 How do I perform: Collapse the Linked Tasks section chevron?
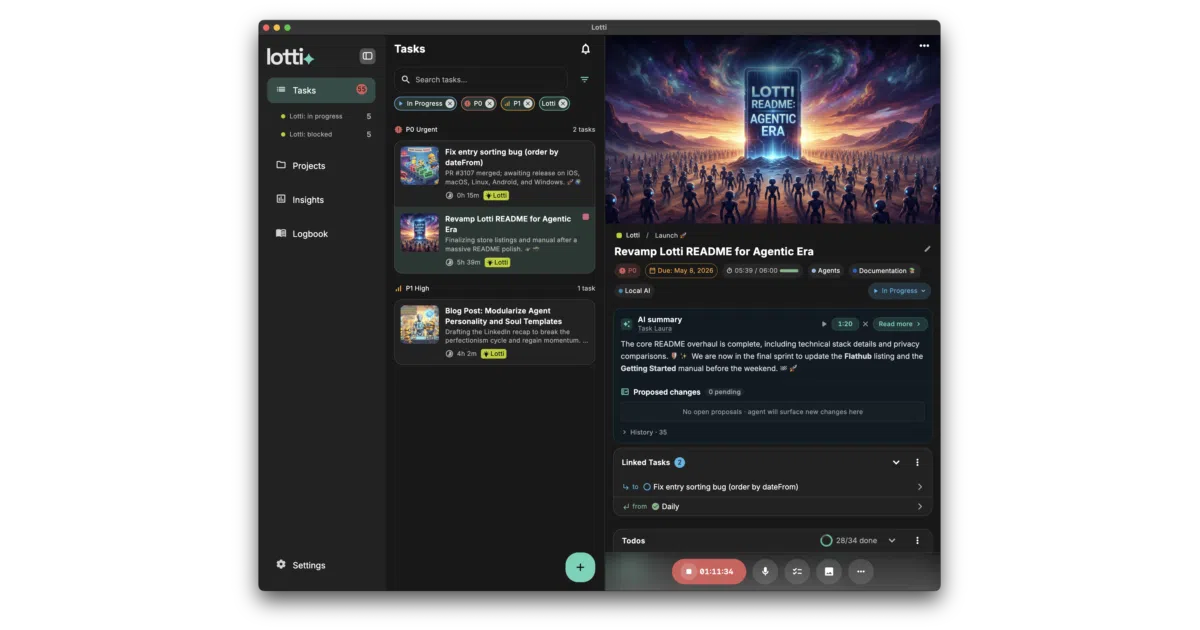[896, 462]
